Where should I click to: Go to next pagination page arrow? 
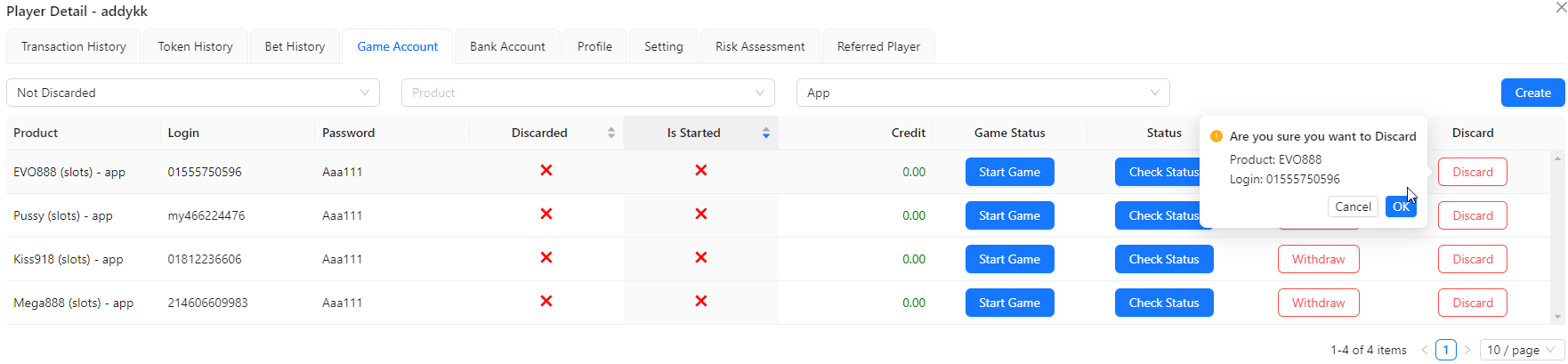1467,350
